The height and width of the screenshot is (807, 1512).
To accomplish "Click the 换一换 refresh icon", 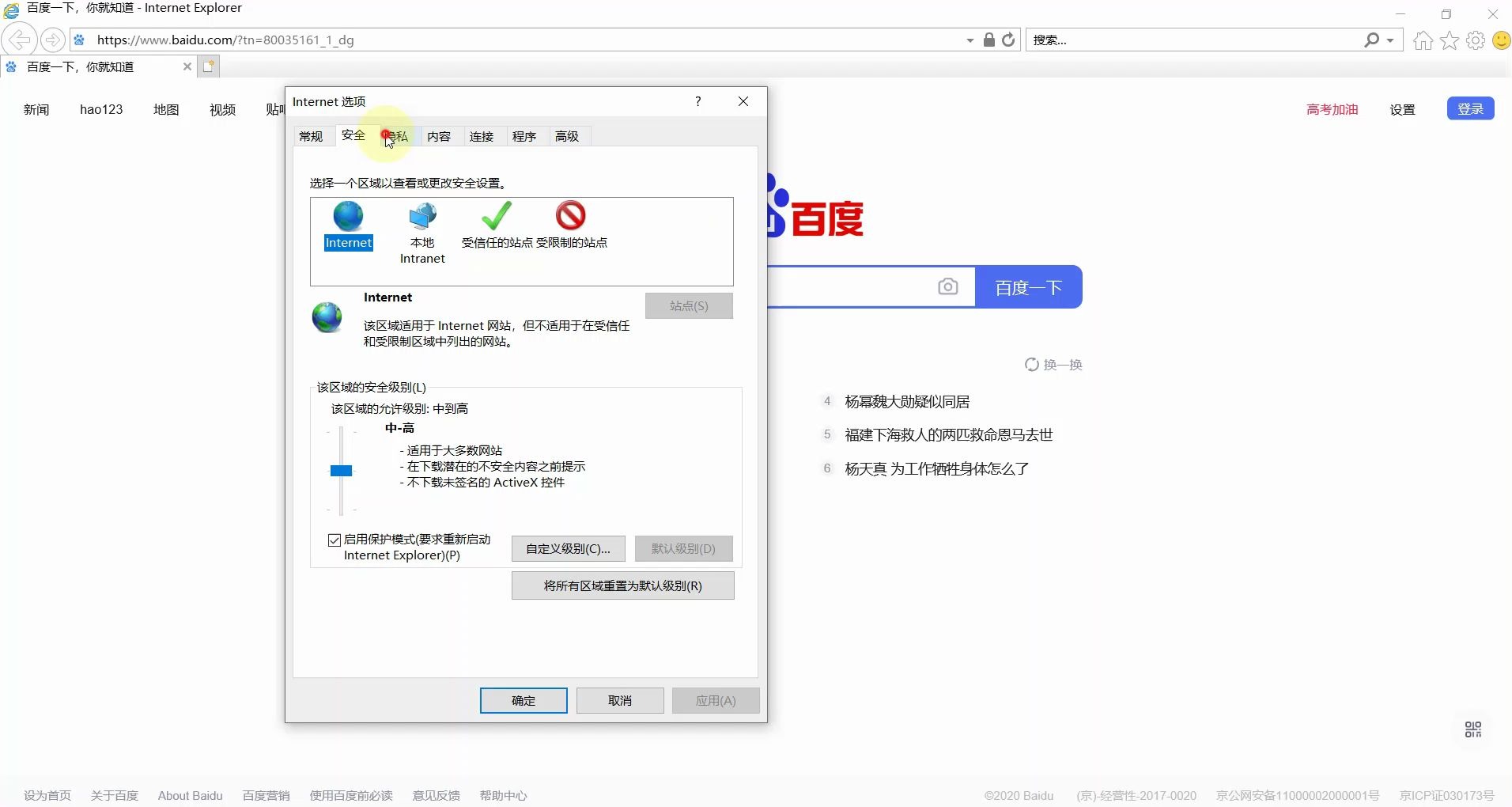I will [x=1031, y=365].
